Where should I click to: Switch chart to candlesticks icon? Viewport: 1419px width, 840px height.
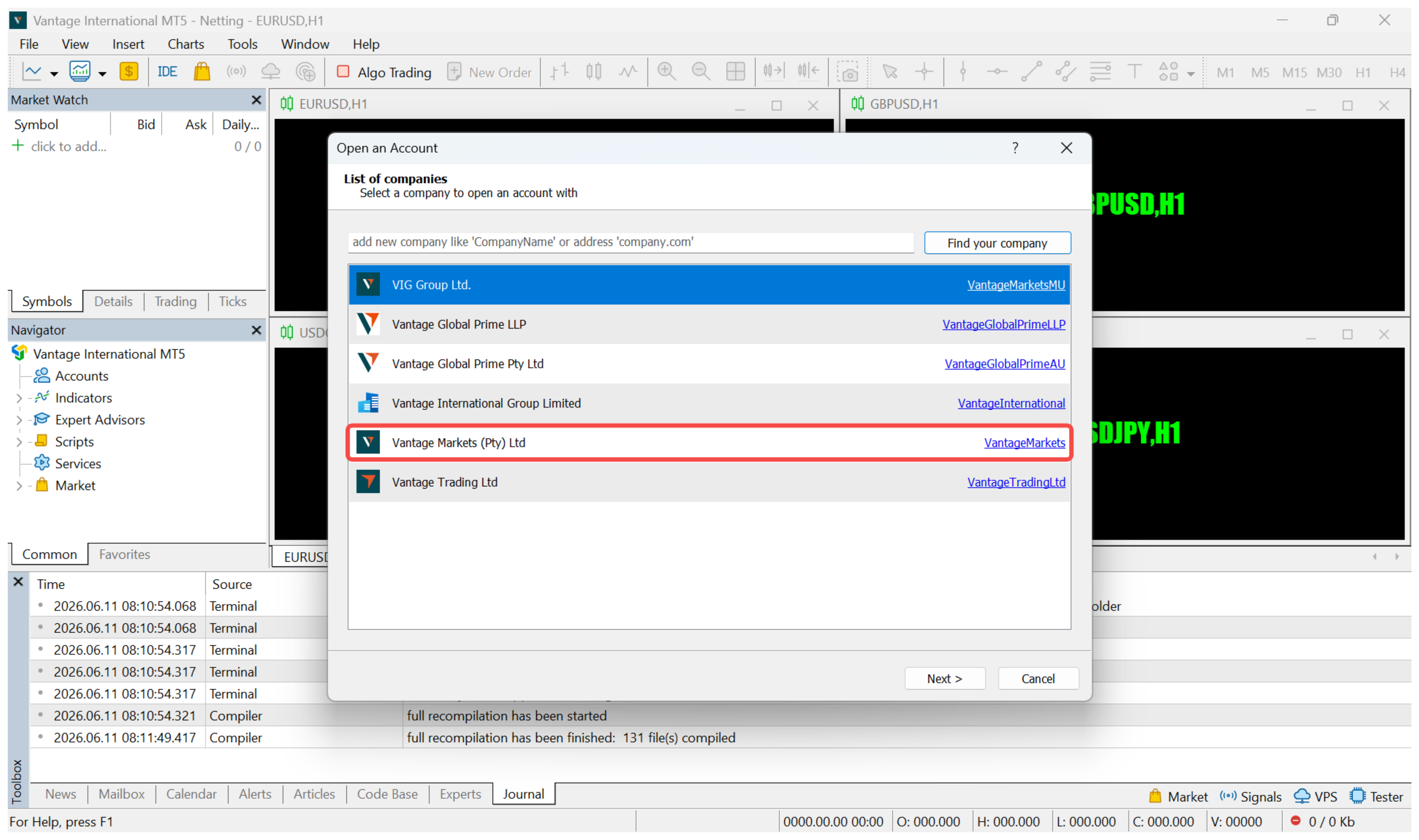coord(594,72)
